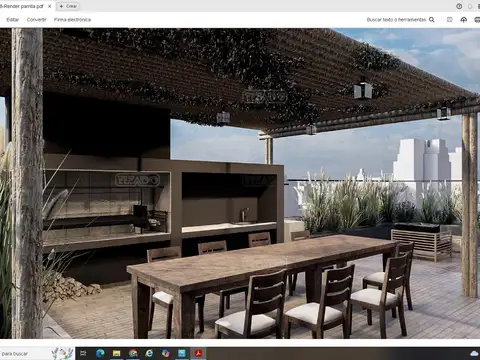Click the blue app icon beside Acrobat
Image resolution: width=480 pixels, height=360 pixels.
click(x=182, y=353)
